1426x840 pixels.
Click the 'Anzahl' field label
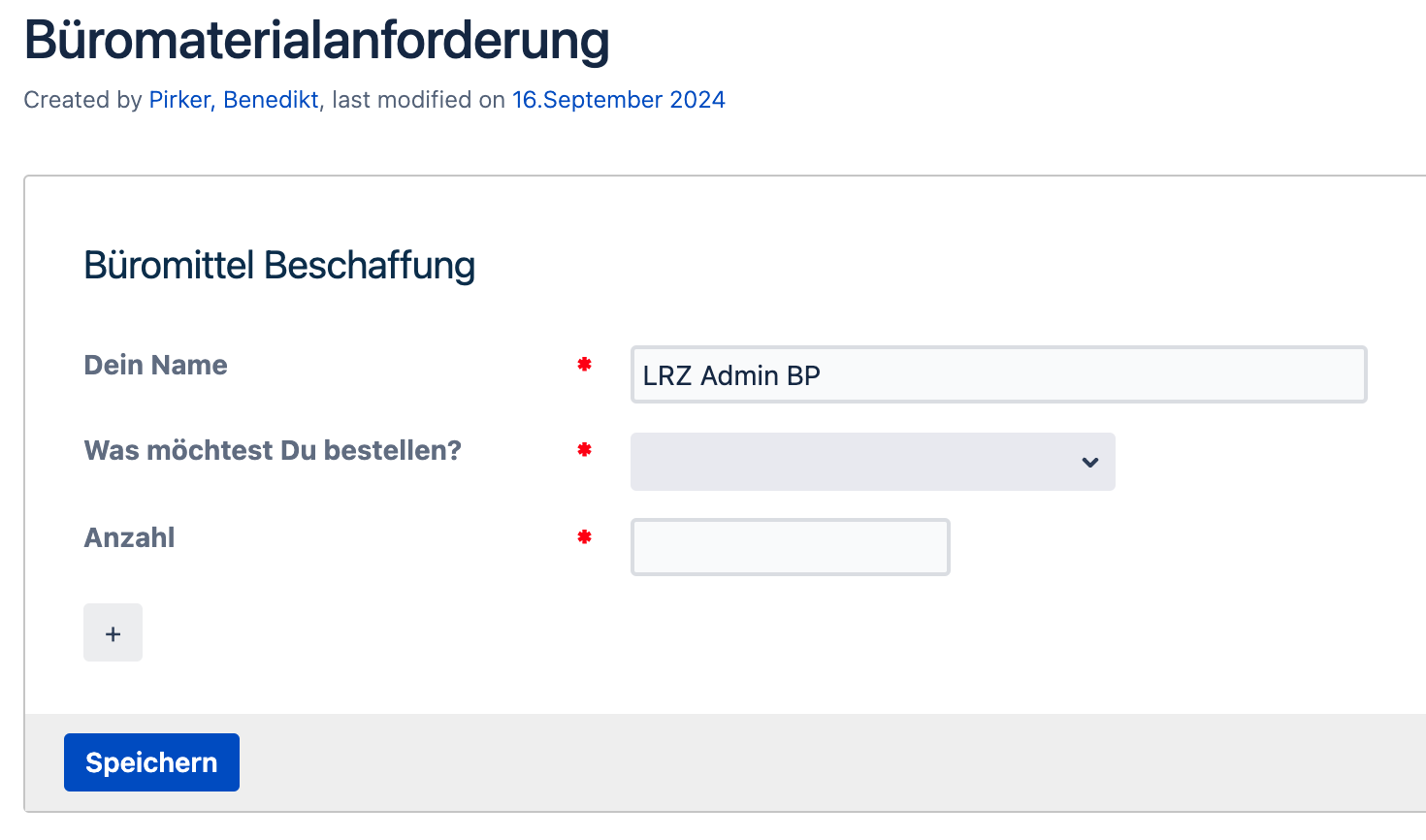pos(129,537)
